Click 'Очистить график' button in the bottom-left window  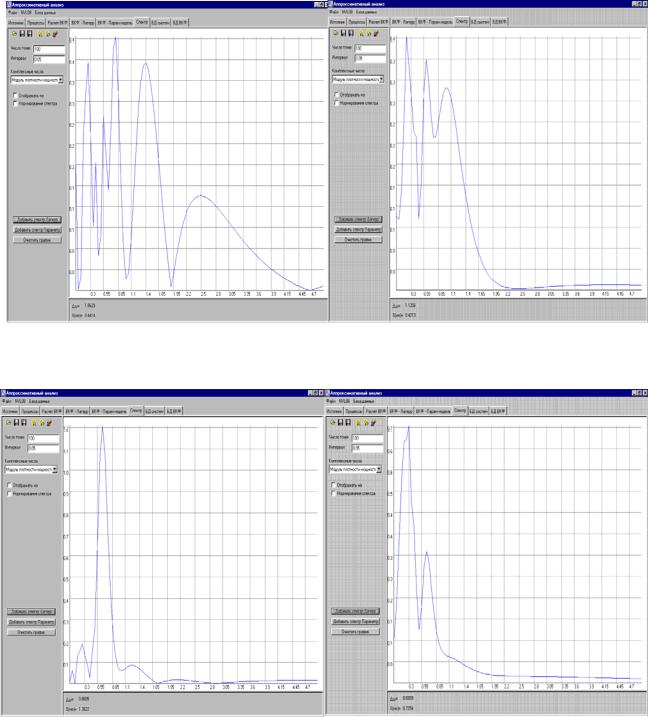click(31, 632)
